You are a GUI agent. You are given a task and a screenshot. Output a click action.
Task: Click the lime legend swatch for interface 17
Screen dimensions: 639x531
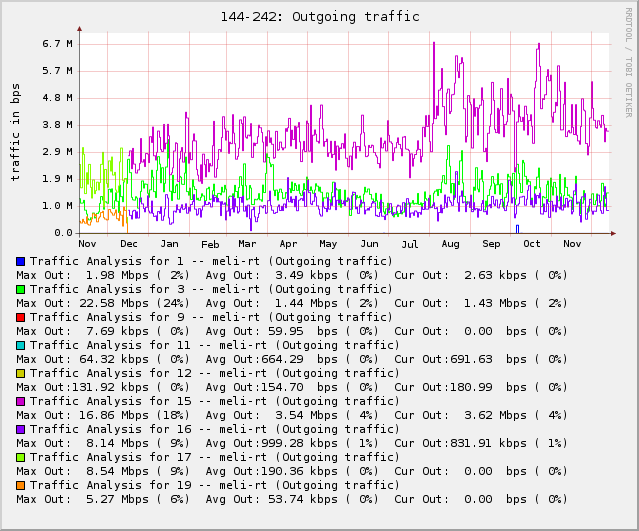tap(20, 457)
